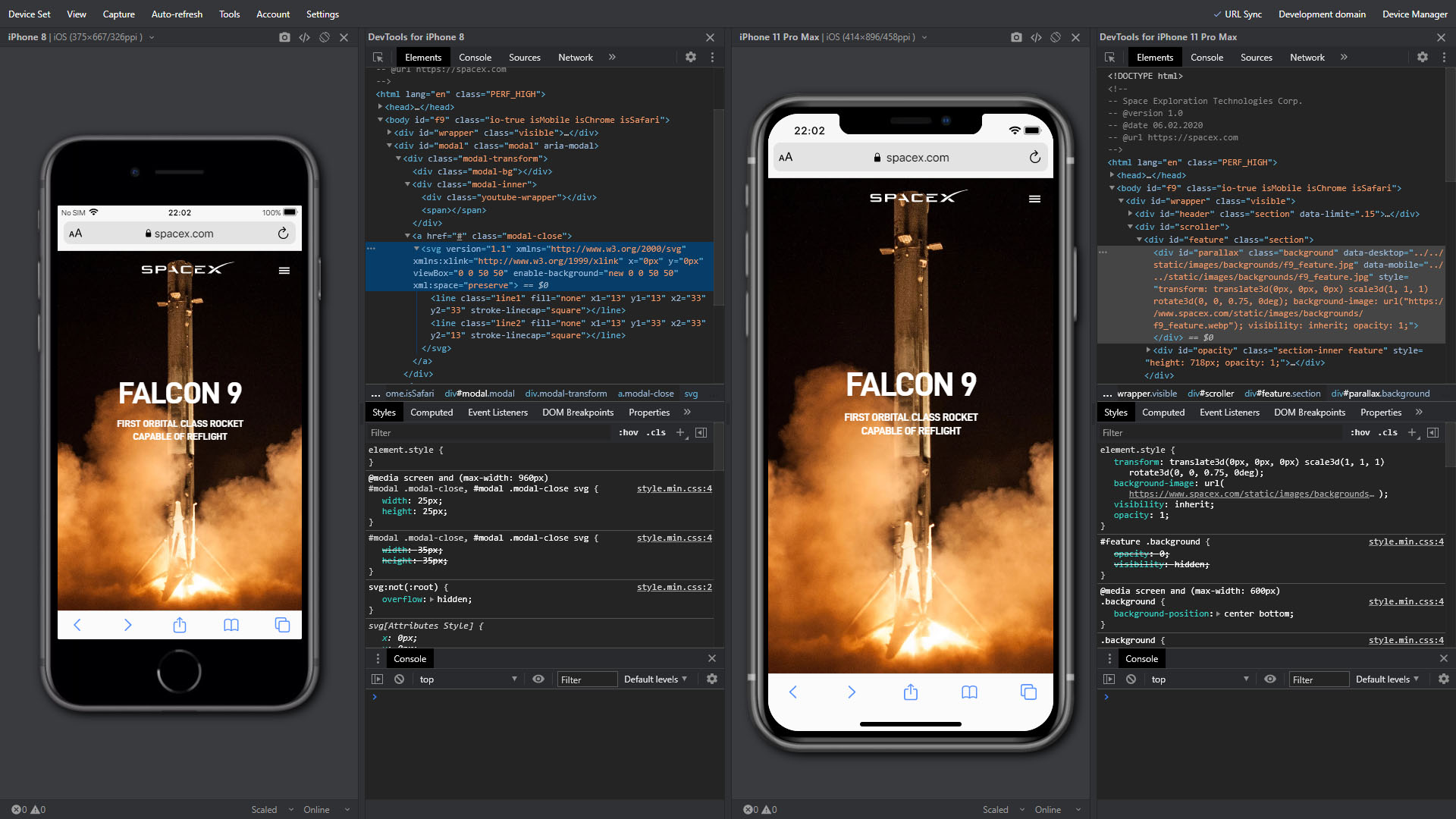Toggle .cls class editor for iPhone 11 styles
Viewport: 1456px width, 819px height.
[1388, 432]
